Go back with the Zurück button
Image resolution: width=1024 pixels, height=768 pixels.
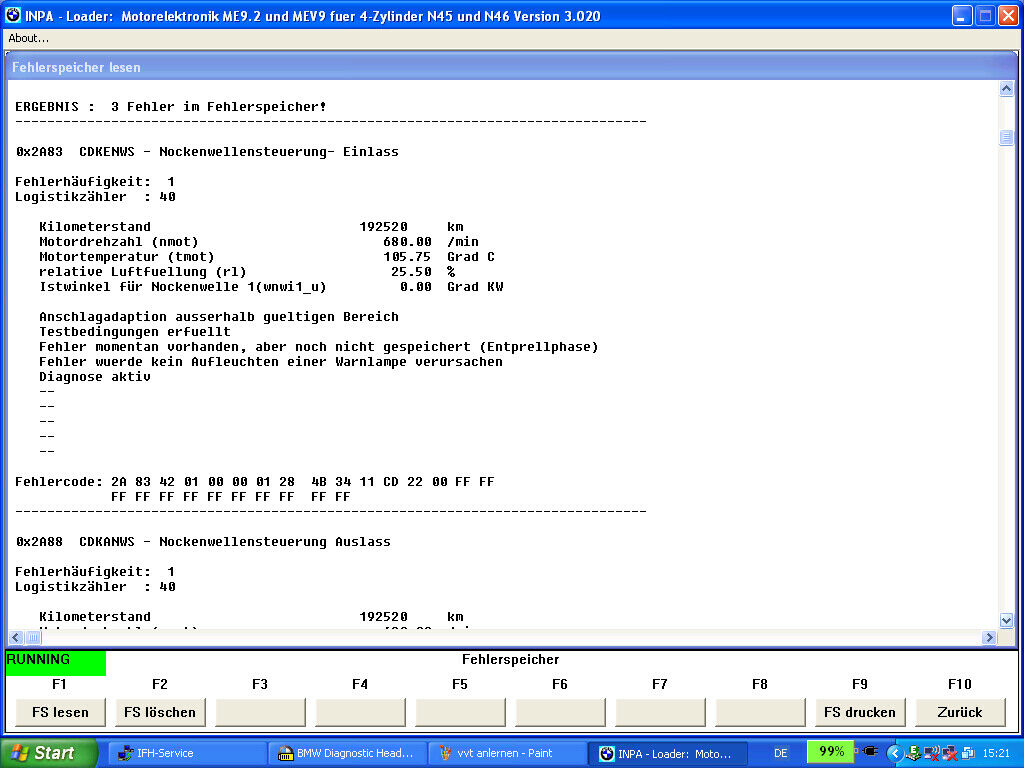point(960,712)
